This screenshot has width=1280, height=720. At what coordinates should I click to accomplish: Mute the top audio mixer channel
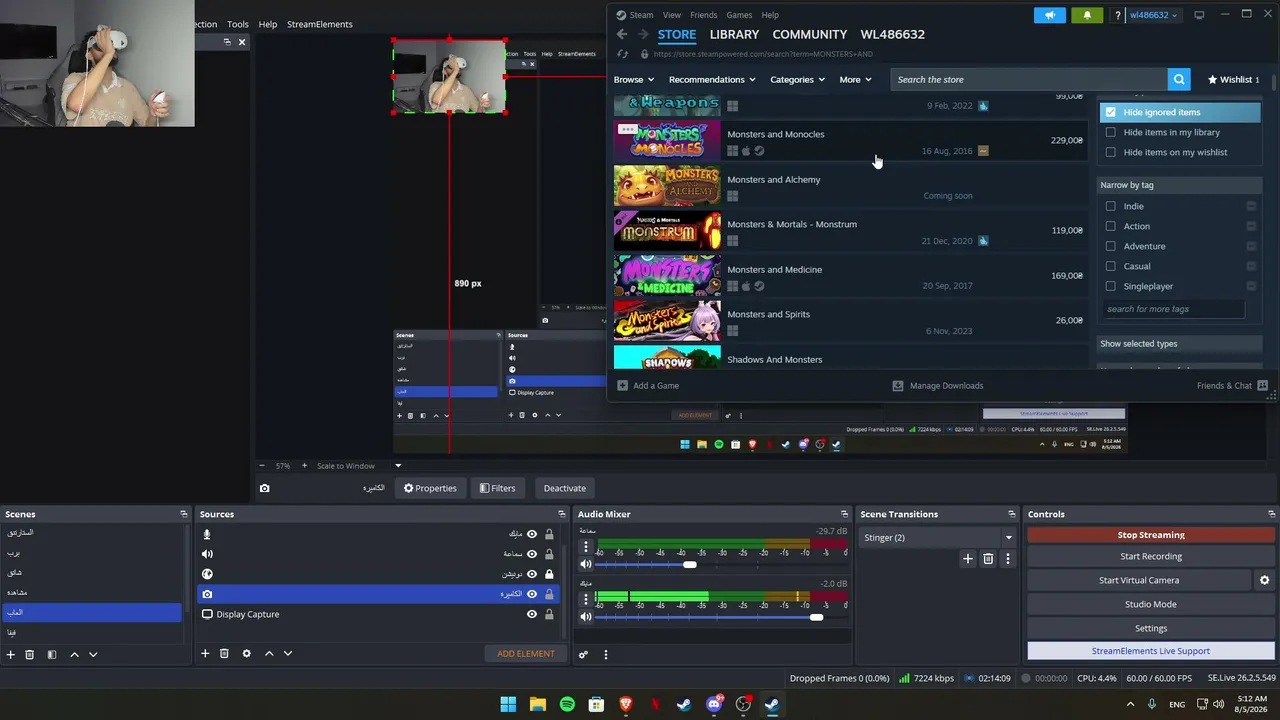click(586, 564)
